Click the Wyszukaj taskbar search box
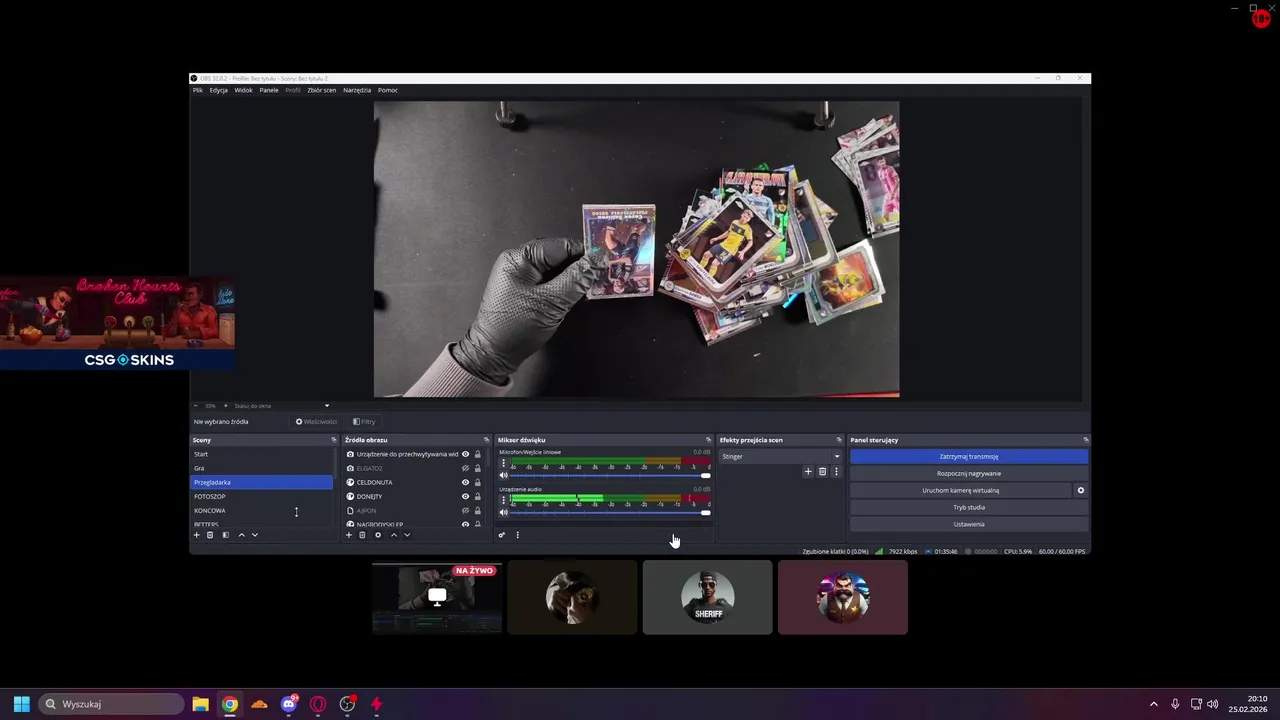The image size is (1280, 720). (x=111, y=704)
